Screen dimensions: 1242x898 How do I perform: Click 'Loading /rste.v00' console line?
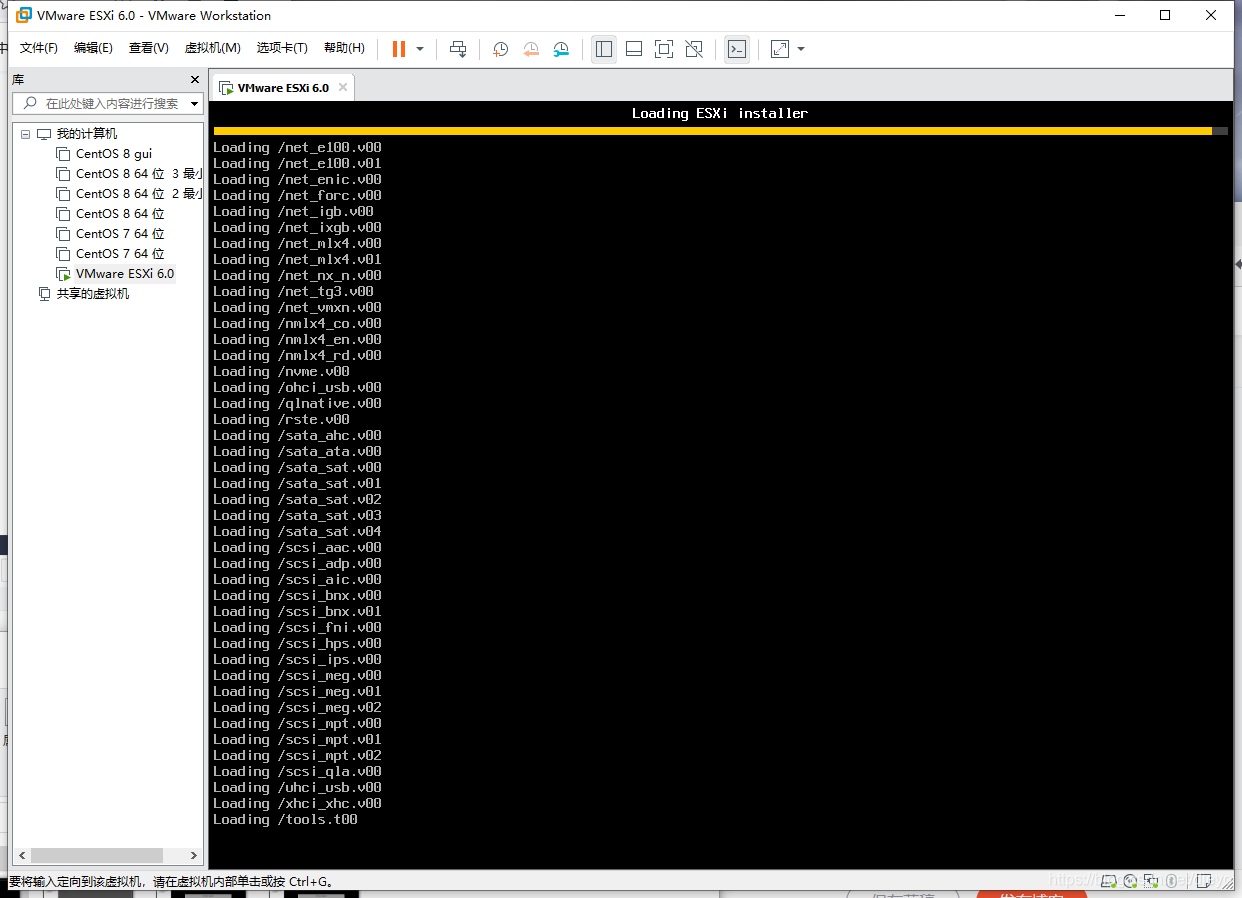click(281, 420)
